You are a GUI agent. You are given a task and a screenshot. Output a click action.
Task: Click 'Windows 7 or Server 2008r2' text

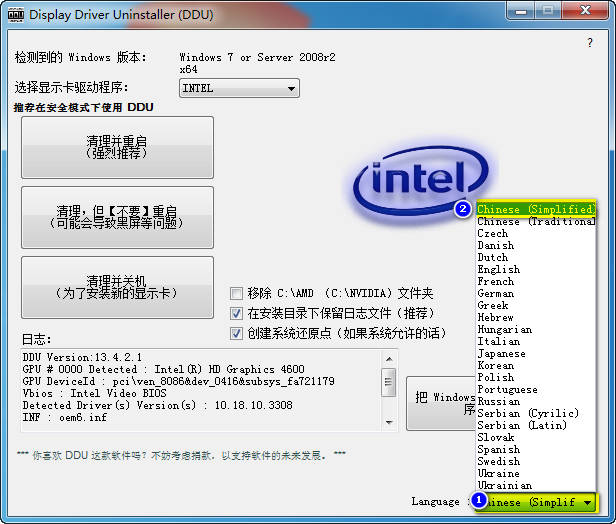[257, 57]
